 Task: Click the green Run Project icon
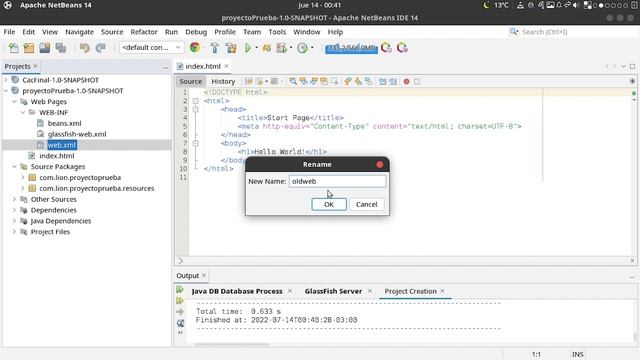(x=248, y=48)
